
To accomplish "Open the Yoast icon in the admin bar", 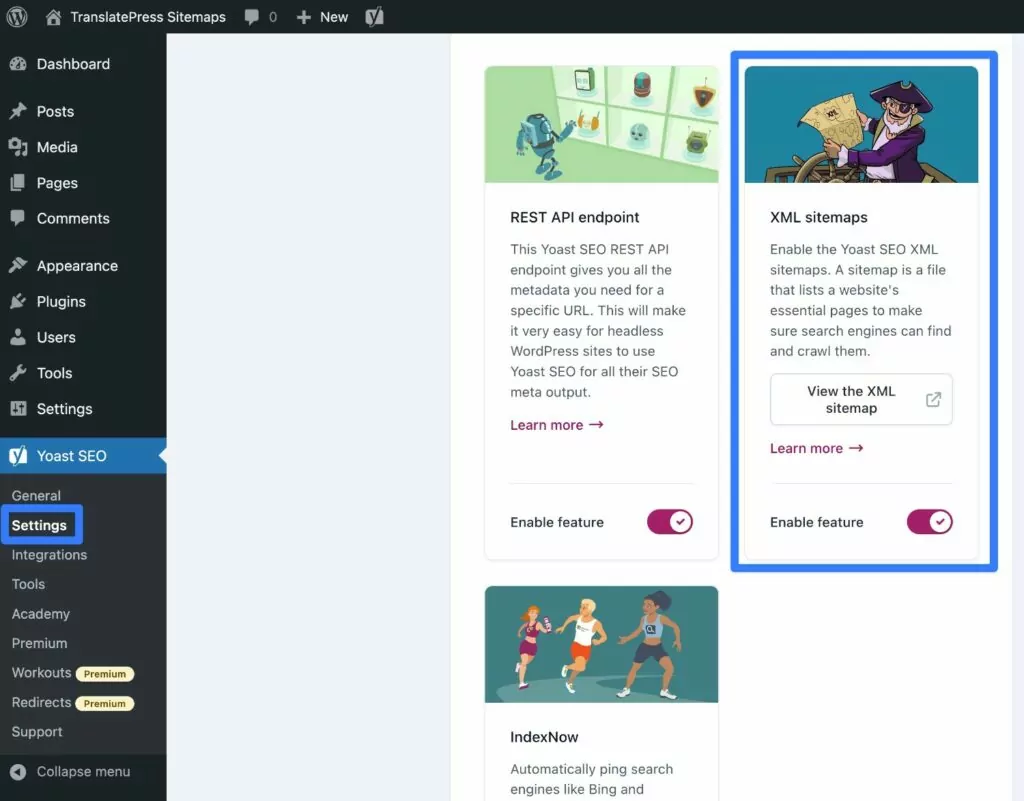I will click(374, 17).
